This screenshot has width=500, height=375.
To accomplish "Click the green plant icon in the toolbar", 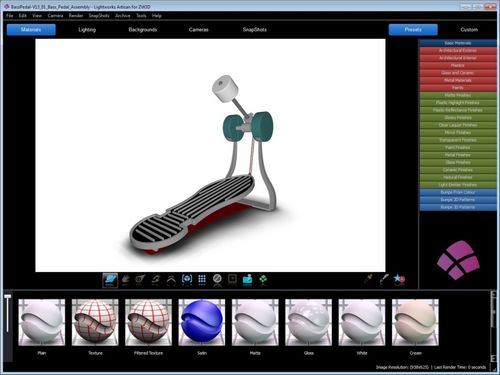I will 263,280.
